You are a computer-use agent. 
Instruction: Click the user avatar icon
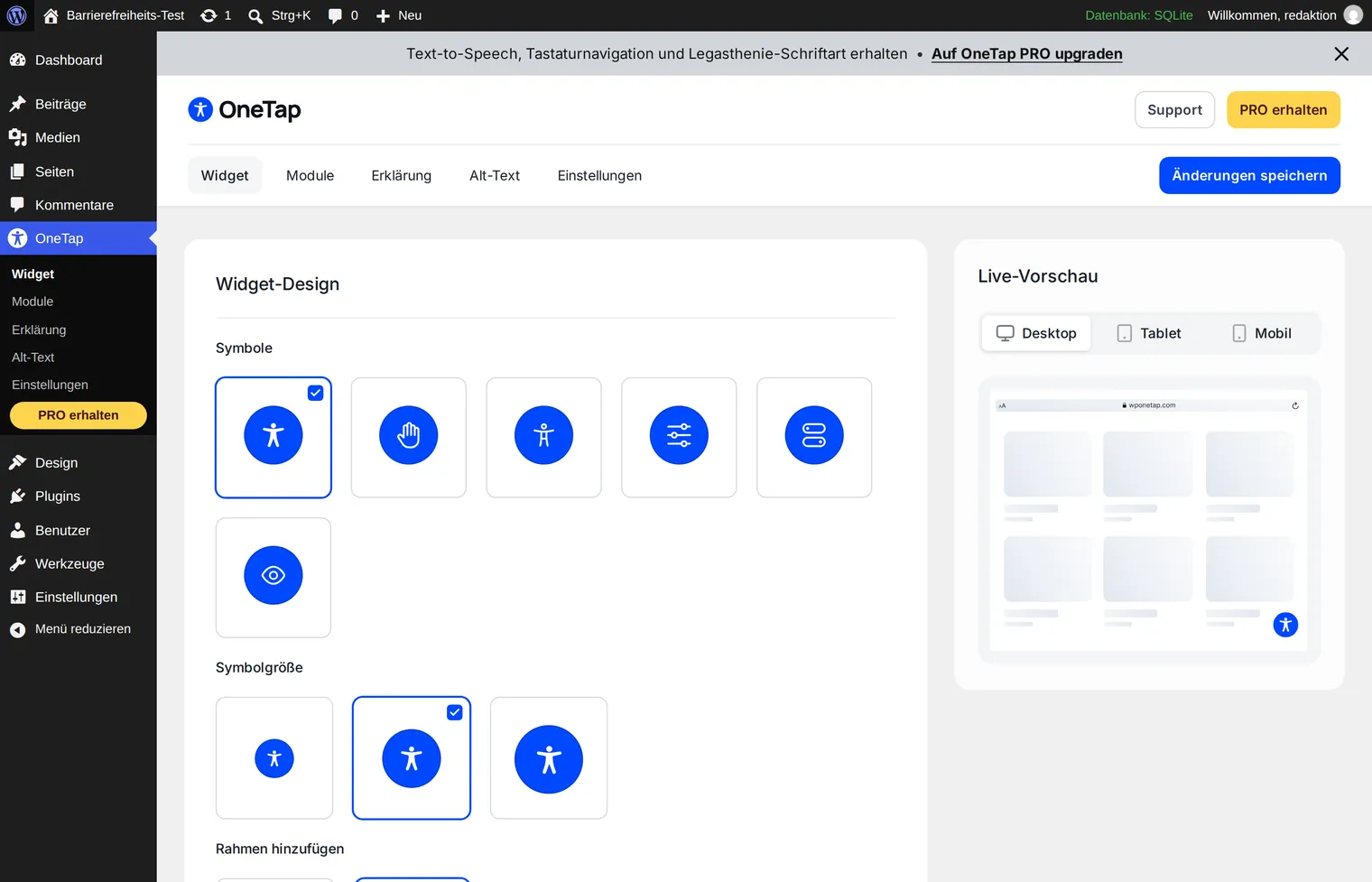[1353, 15]
